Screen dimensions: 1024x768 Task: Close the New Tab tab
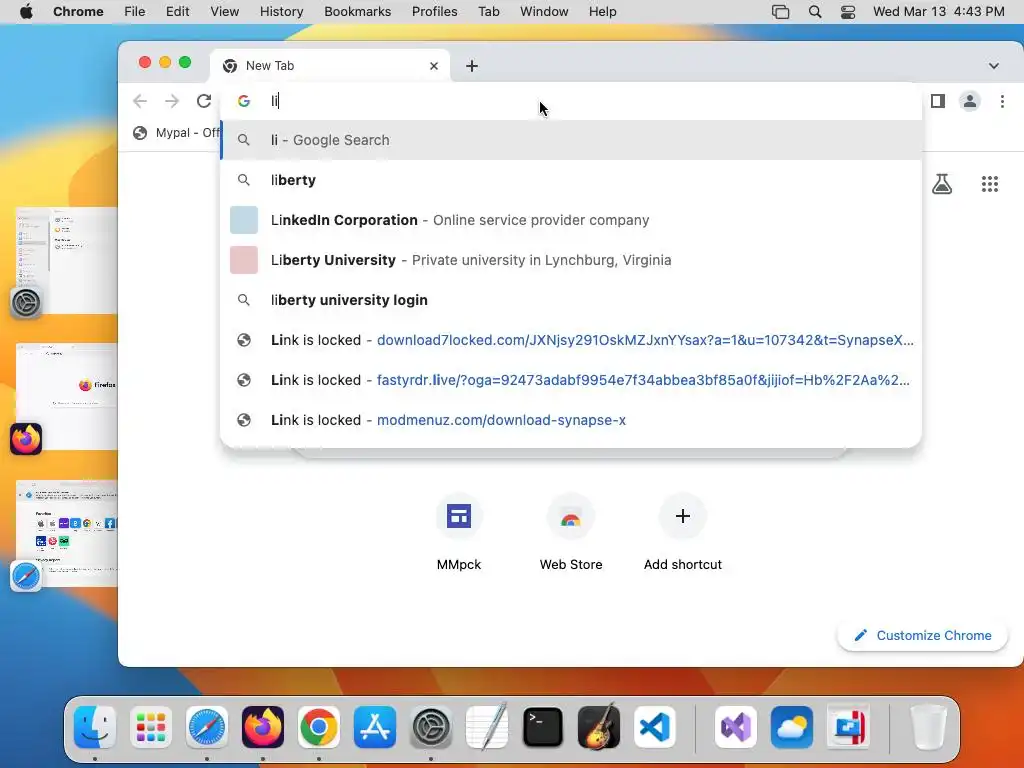(434, 66)
